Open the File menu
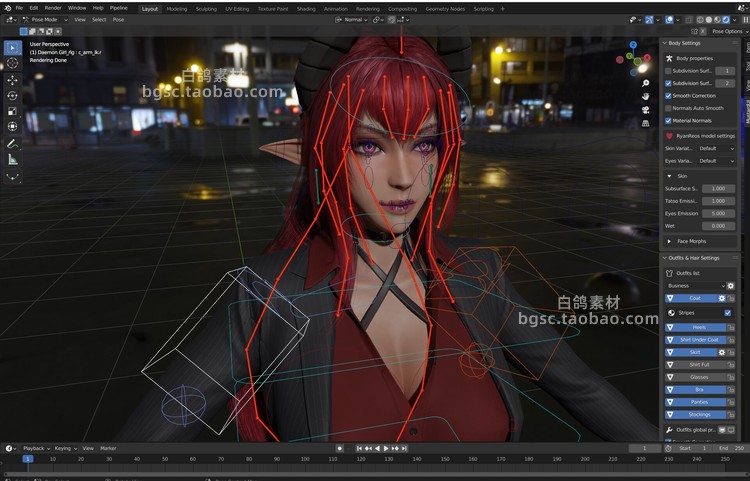This screenshot has height=481, width=750. (x=19, y=8)
